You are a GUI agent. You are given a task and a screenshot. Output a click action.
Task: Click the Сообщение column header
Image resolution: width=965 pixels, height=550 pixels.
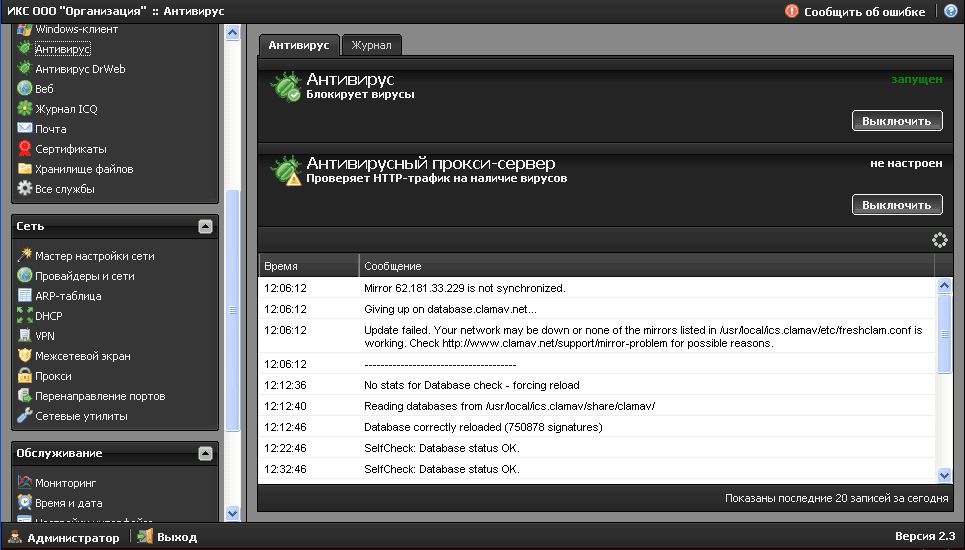pyautogui.click(x=647, y=266)
